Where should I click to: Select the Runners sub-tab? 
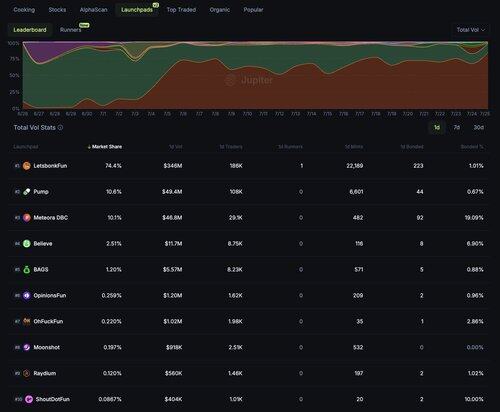[71, 30]
